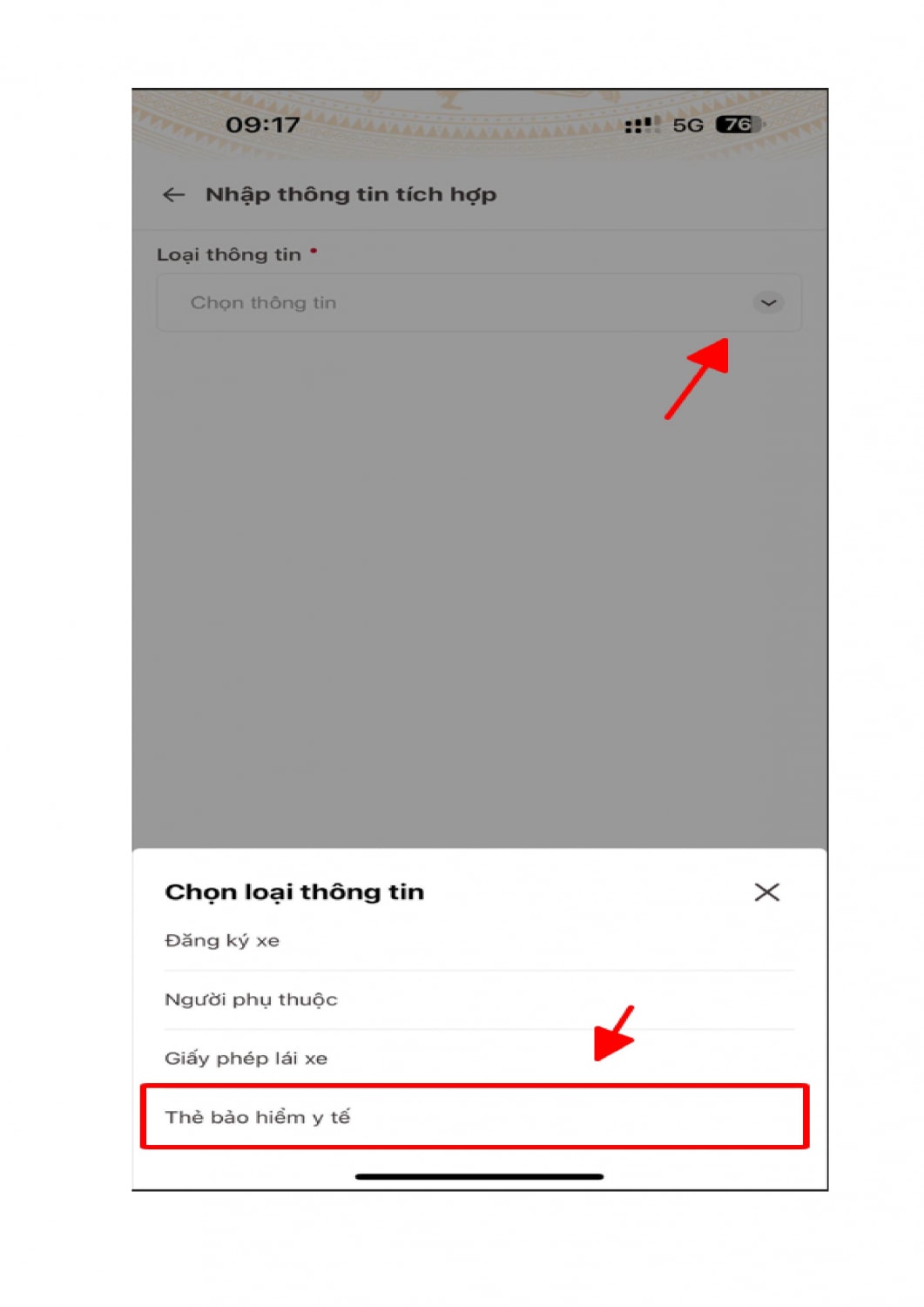This screenshot has width=924, height=1307.
Task: Tap the Loại thông tin field label
Action: [229, 254]
